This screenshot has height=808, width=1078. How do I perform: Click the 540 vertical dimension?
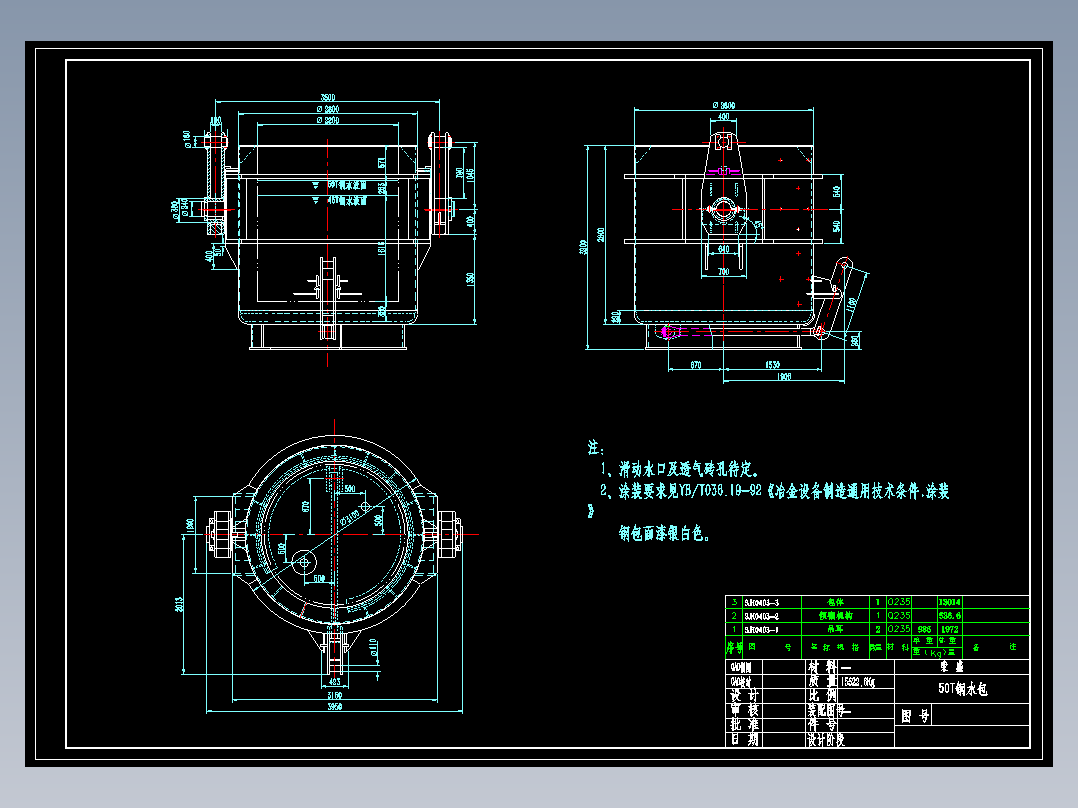837,226
